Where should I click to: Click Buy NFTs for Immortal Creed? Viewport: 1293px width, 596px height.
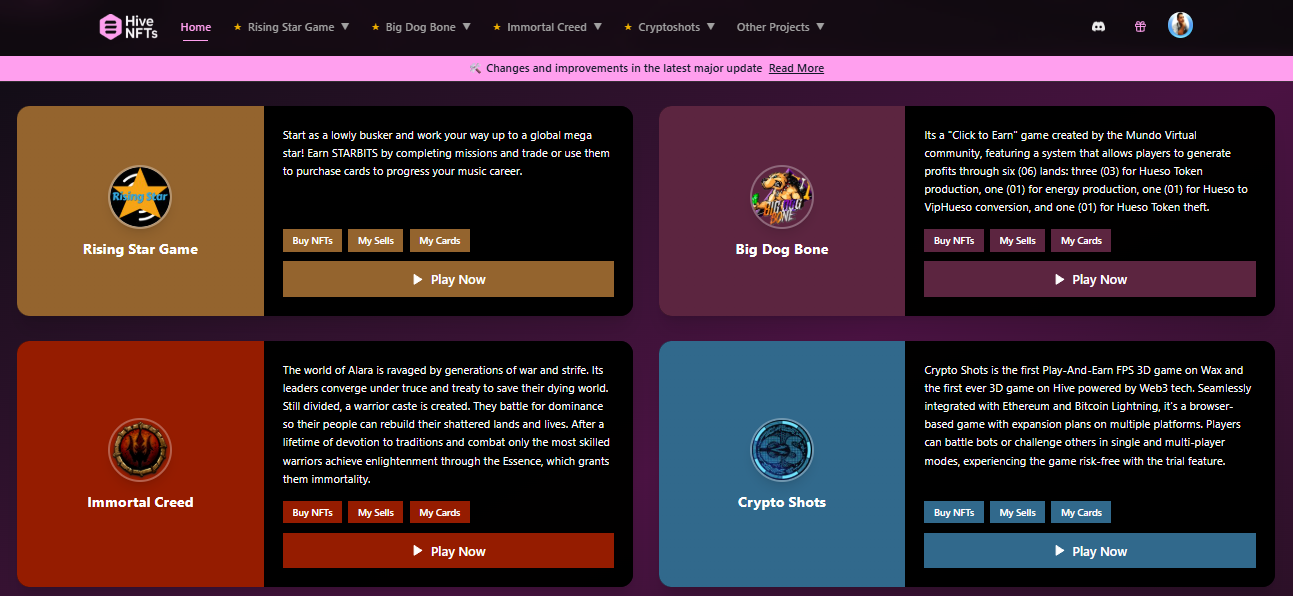(313, 512)
